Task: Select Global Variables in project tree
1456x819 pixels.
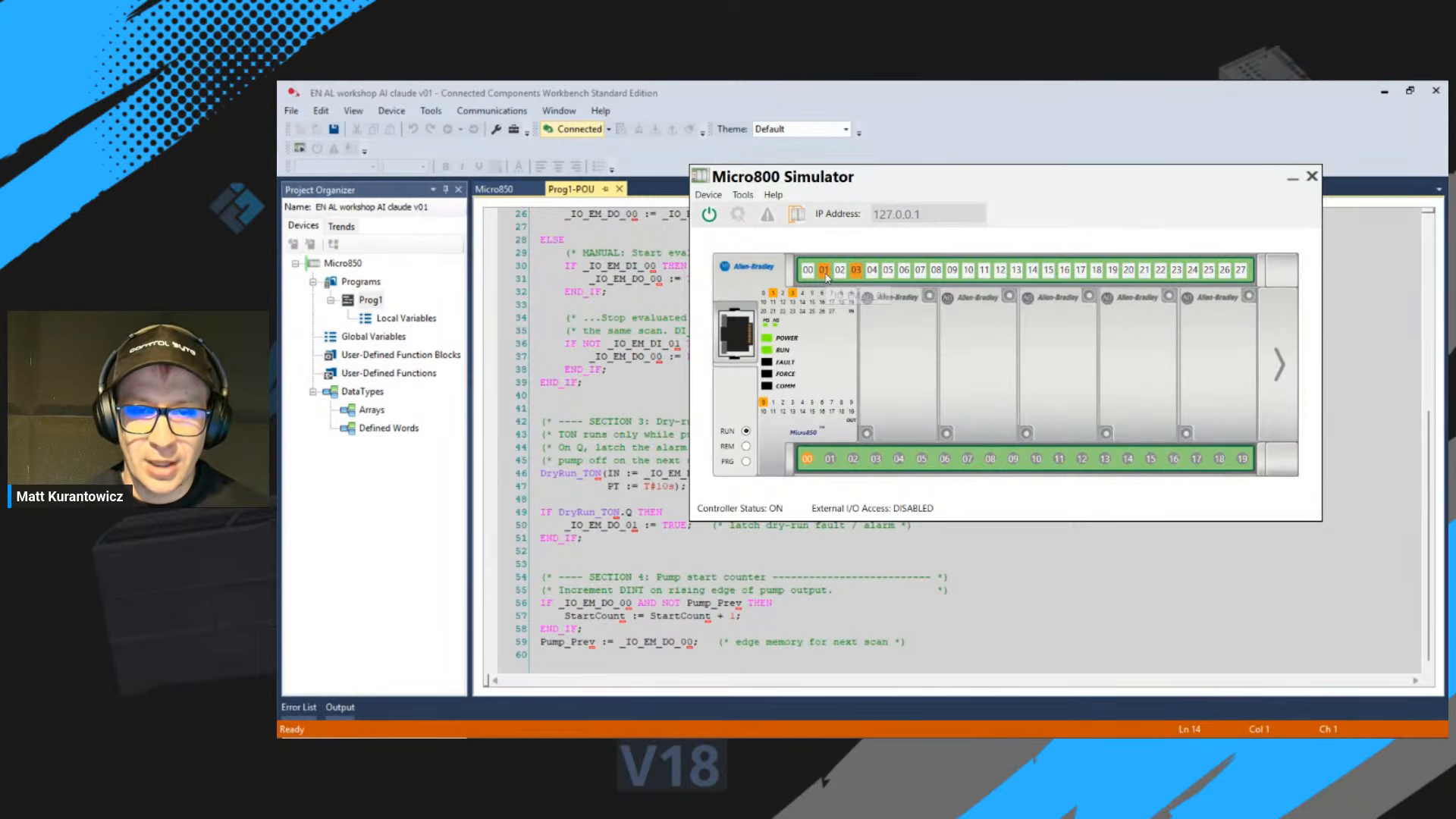Action: pos(373,337)
